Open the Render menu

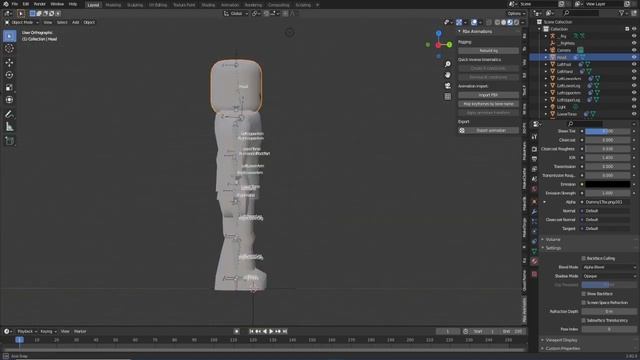(40, 4)
